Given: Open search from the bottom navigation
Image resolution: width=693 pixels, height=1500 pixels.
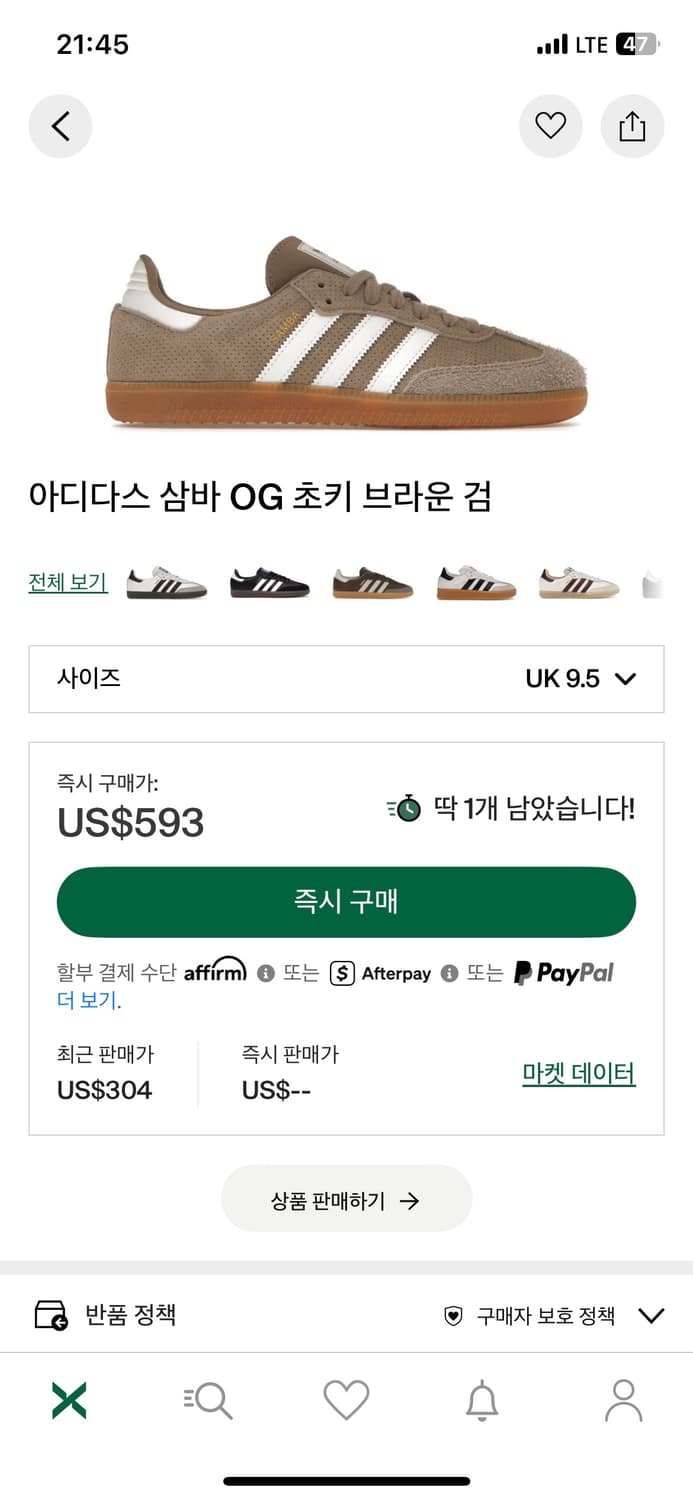Looking at the screenshot, I should point(207,1400).
